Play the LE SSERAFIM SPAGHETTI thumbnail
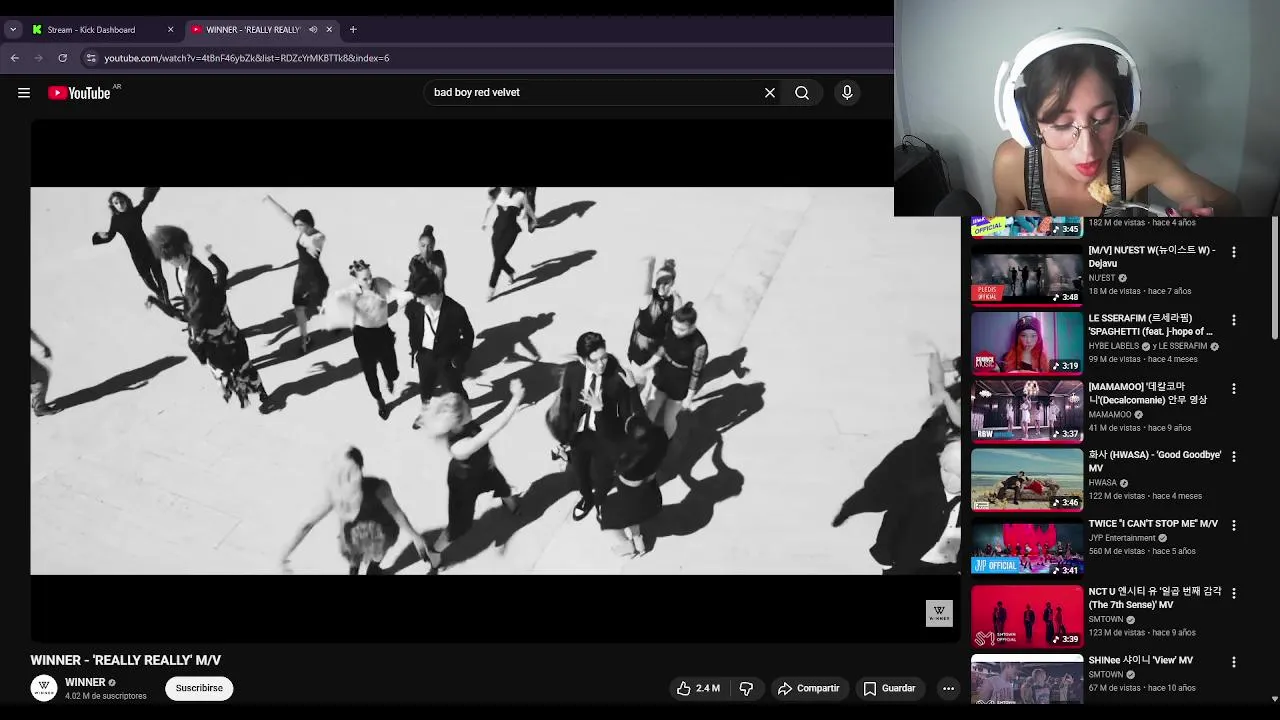The height and width of the screenshot is (720, 1280). tap(1027, 344)
